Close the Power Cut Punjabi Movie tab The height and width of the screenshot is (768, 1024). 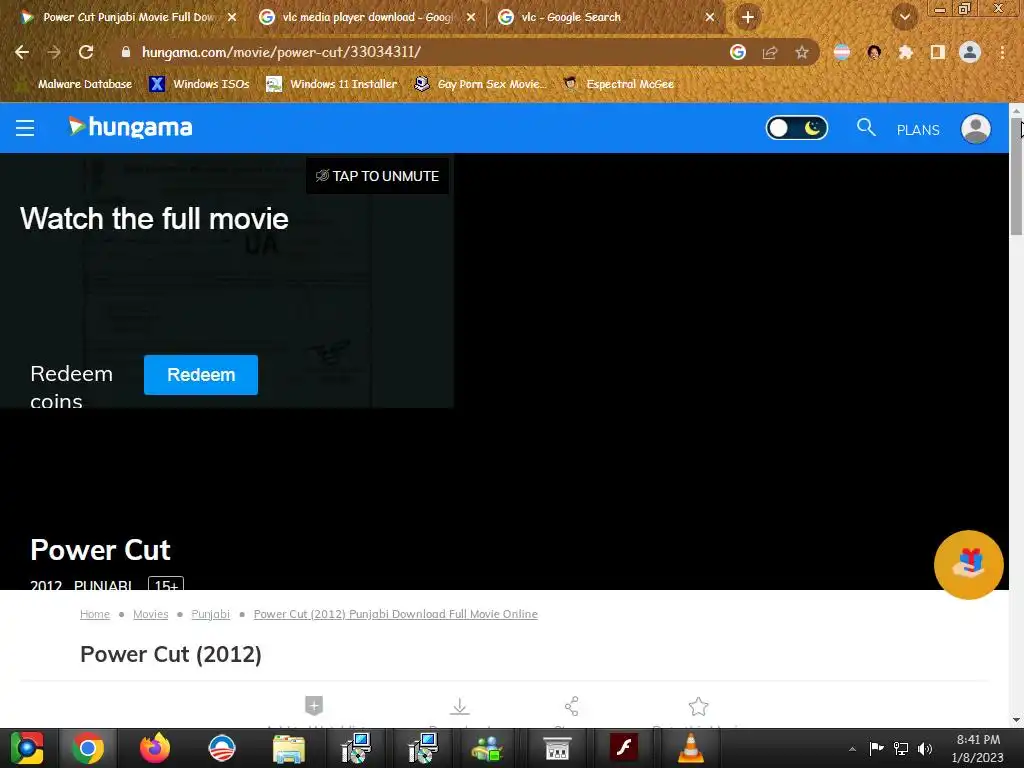[232, 17]
